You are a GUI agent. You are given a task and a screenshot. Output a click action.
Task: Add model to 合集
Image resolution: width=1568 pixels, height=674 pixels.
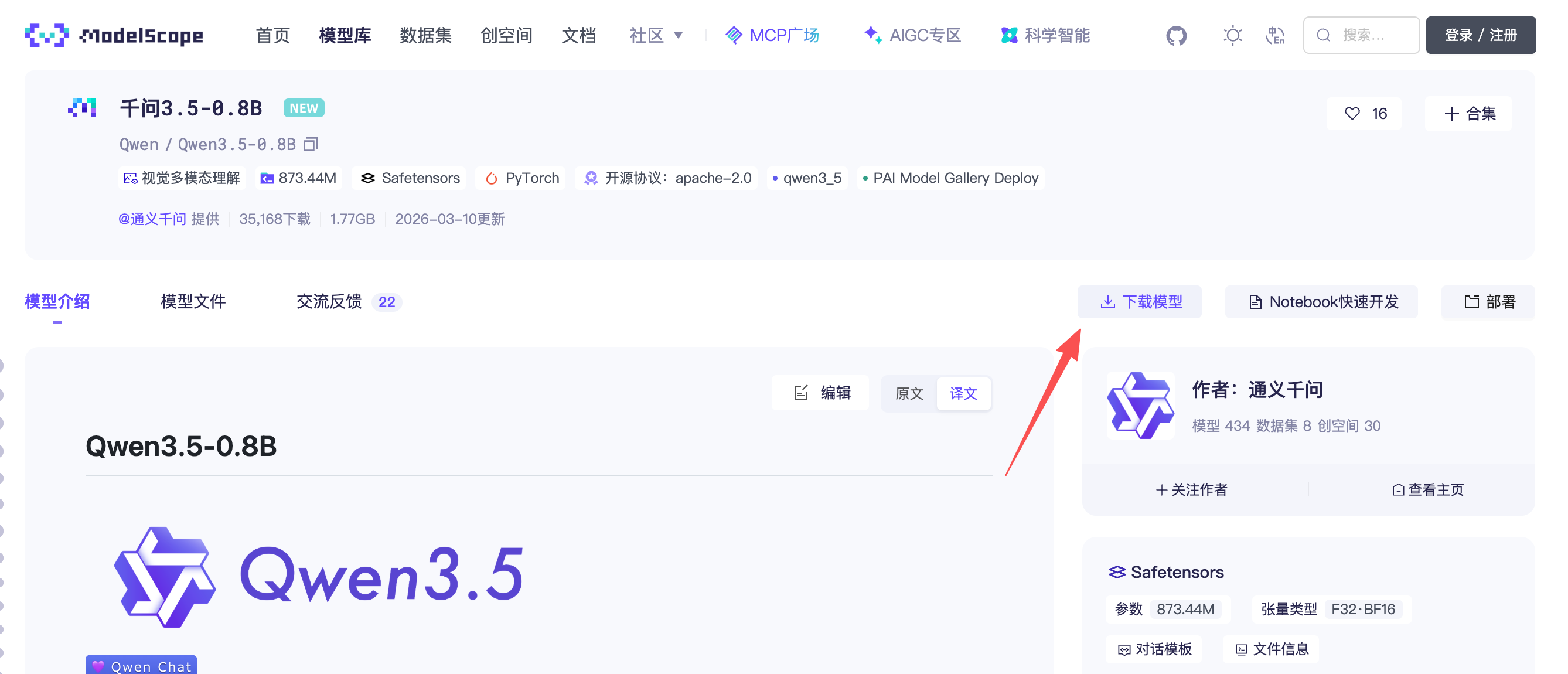1468,114
